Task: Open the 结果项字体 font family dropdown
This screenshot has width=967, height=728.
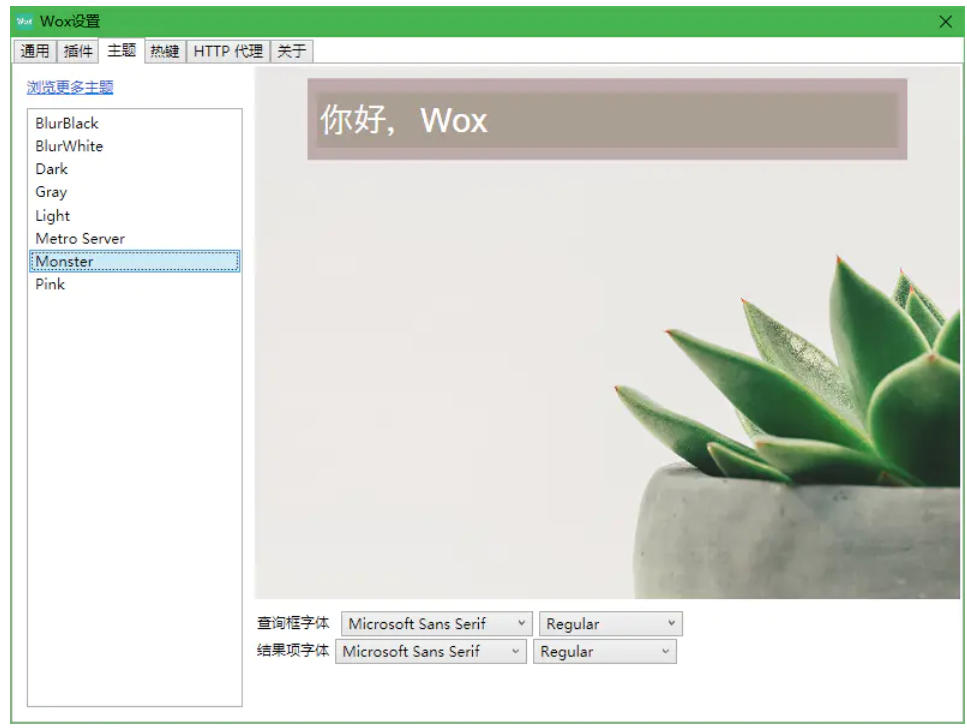Action: click(430, 651)
